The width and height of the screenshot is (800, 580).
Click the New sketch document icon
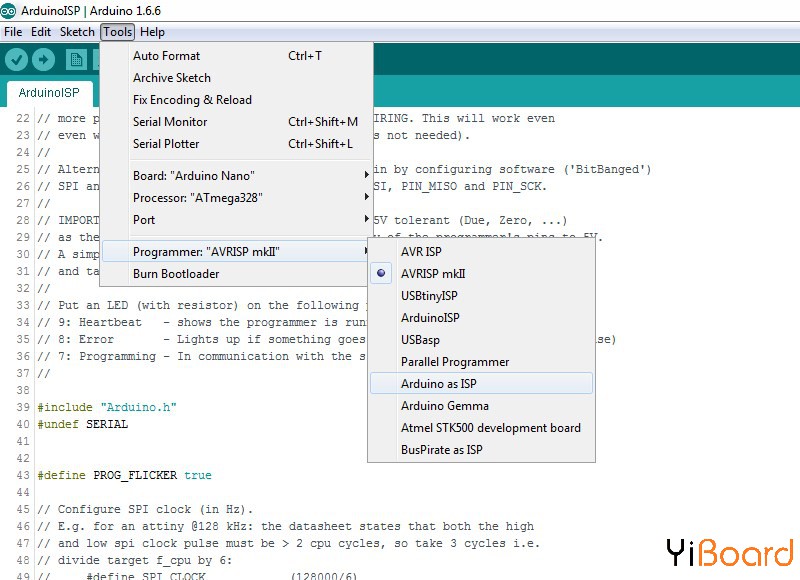click(76, 60)
